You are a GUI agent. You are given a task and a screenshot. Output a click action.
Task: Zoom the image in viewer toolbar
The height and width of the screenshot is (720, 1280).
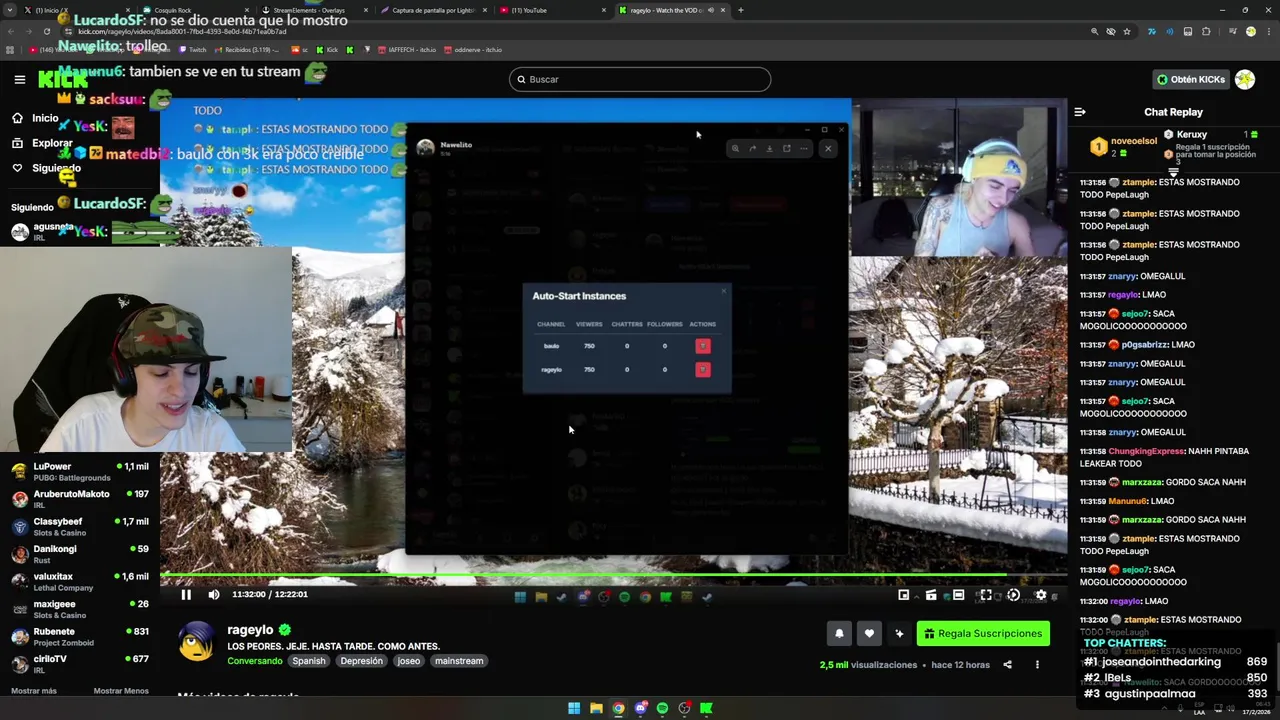click(735, 149)
